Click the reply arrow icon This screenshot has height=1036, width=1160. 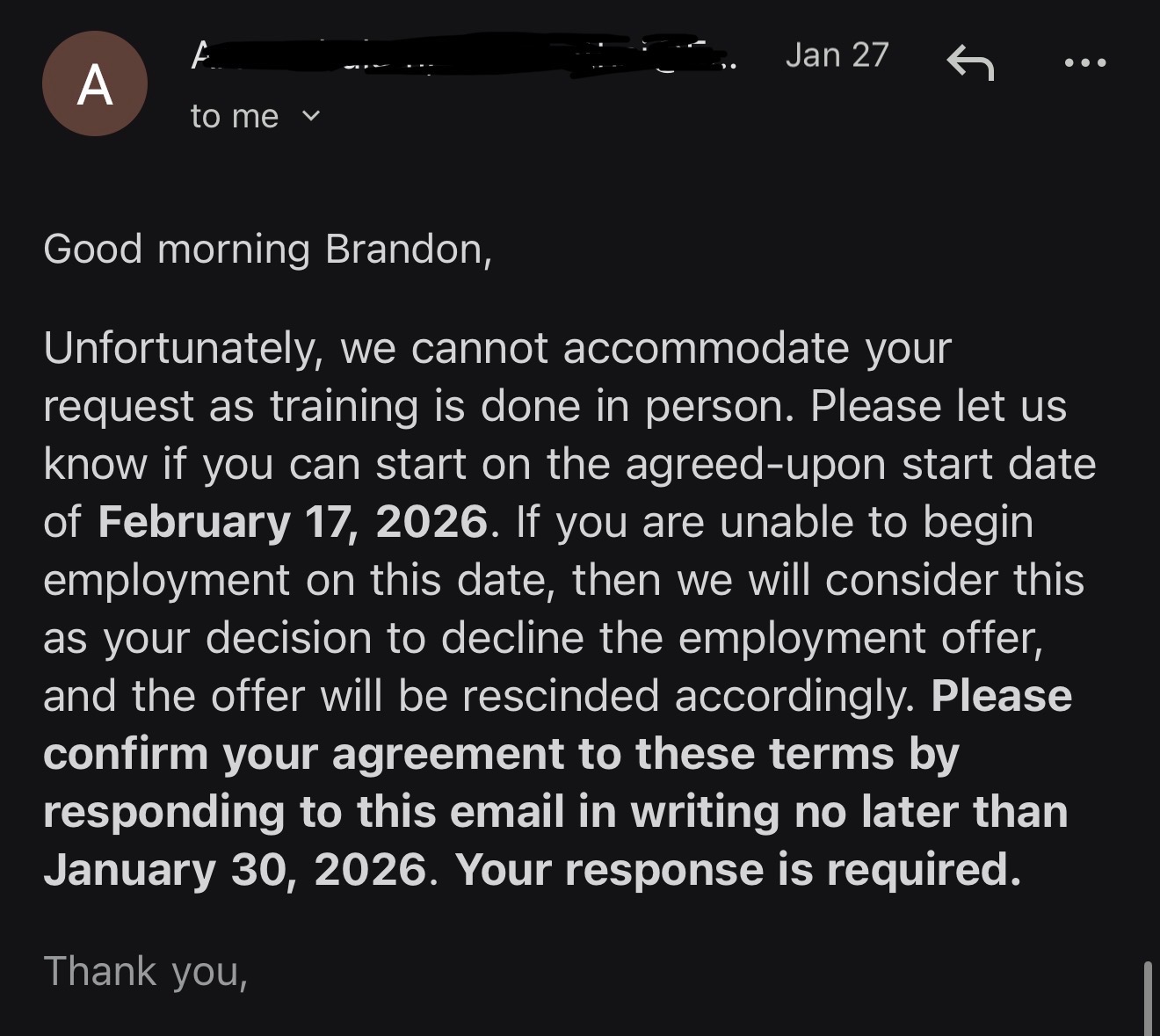970,63
